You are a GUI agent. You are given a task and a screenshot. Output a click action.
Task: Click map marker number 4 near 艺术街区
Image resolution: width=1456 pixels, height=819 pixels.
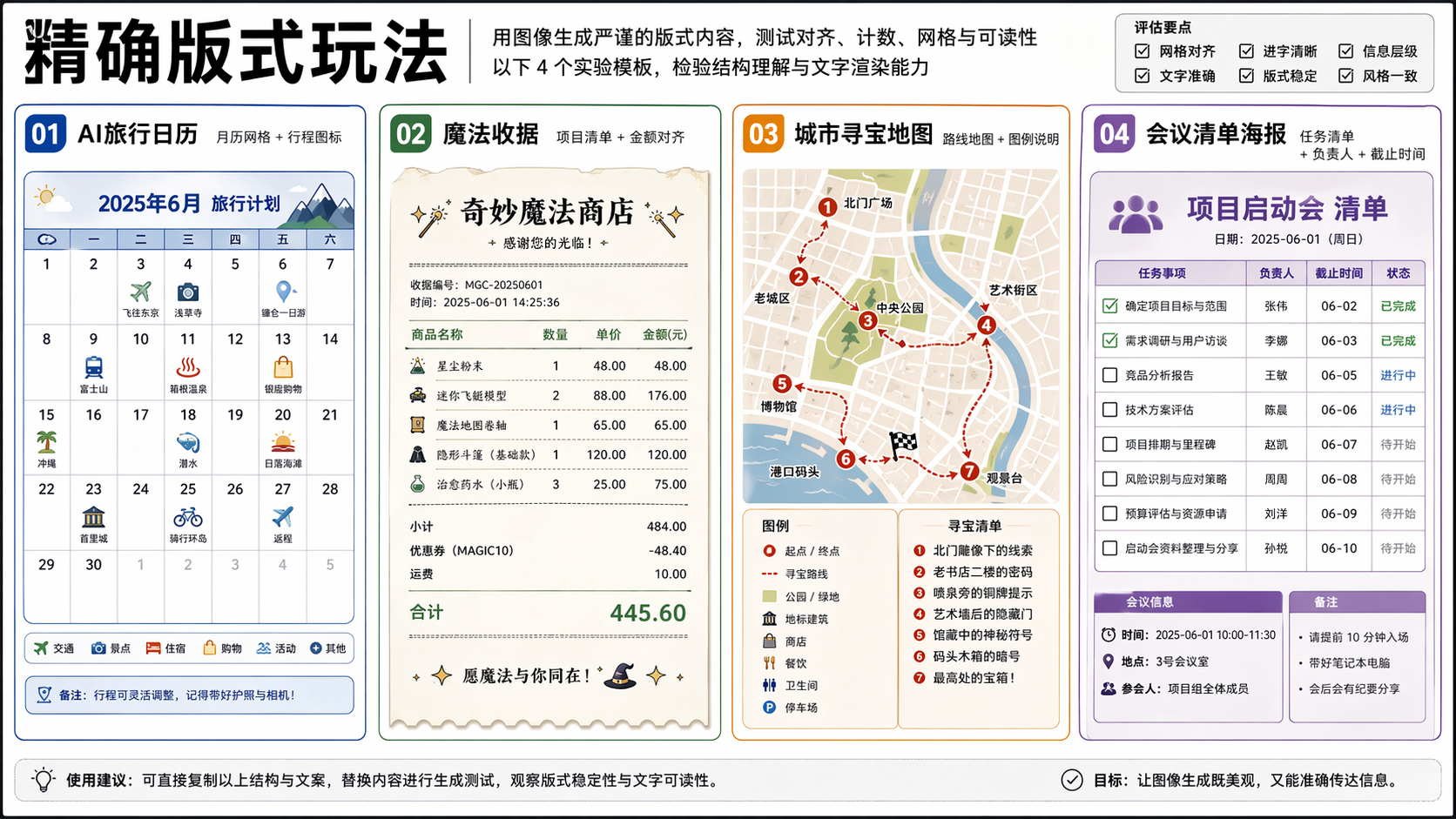click(986, 326)
